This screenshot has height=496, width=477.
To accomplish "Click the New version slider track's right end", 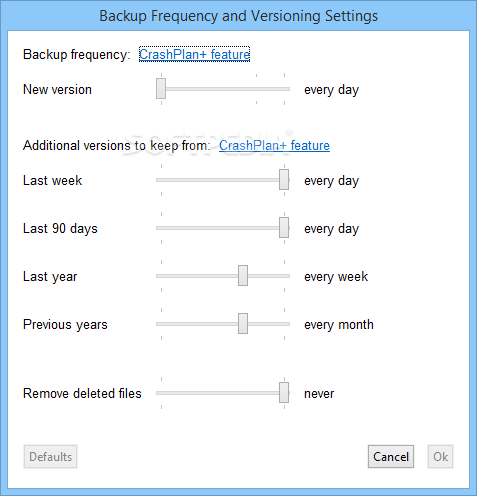I will point(287,89).
